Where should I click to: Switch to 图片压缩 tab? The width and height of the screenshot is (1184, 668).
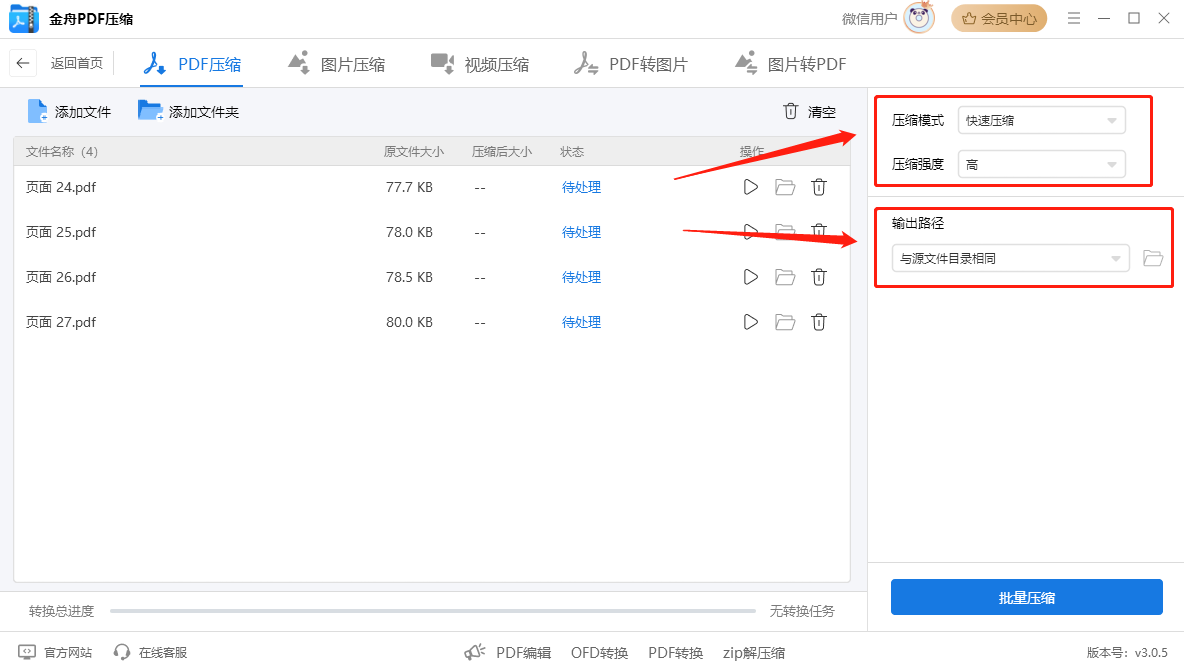337,64
